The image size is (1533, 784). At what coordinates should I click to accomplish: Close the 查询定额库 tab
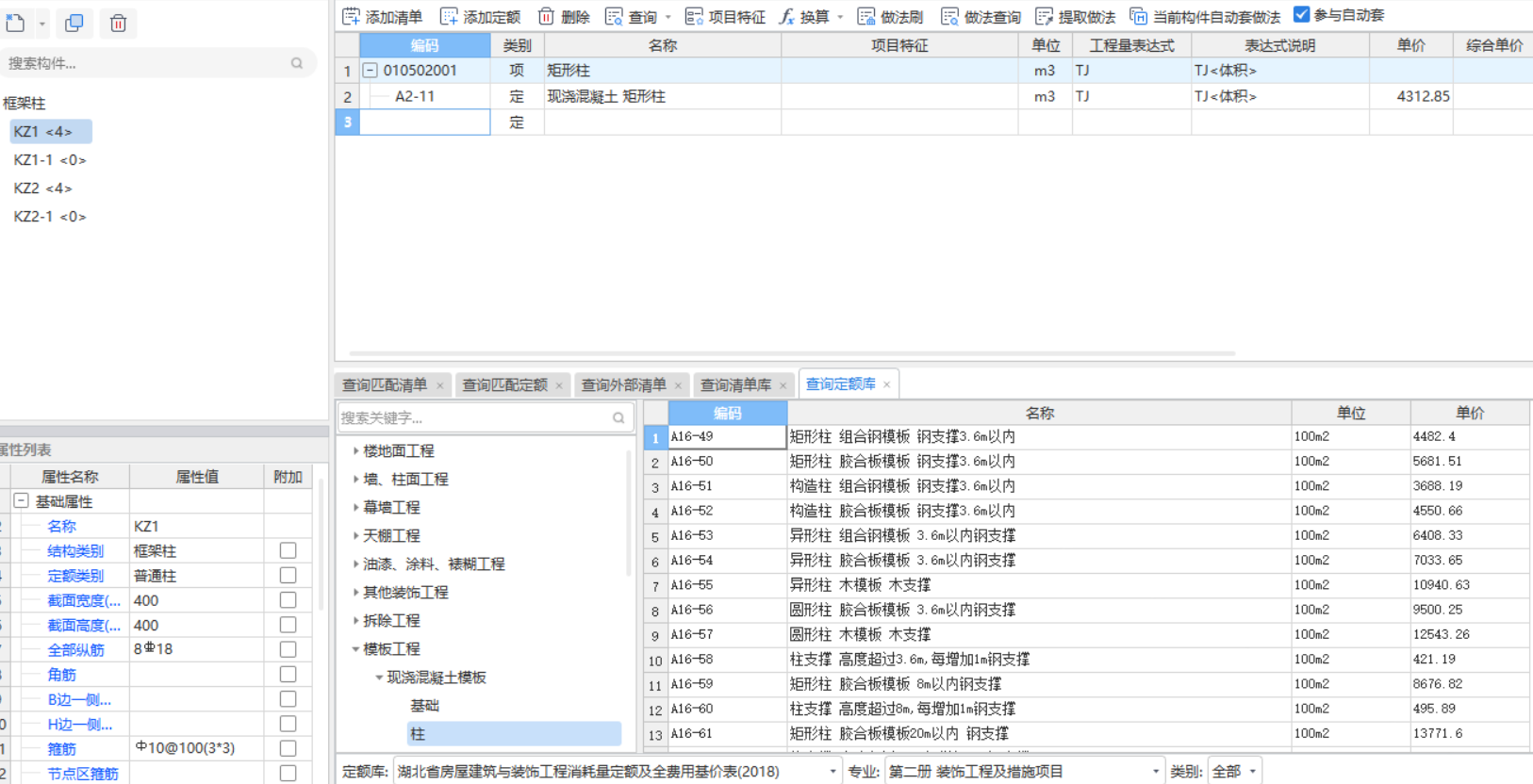pyautogui.click(x=886, y=384)
